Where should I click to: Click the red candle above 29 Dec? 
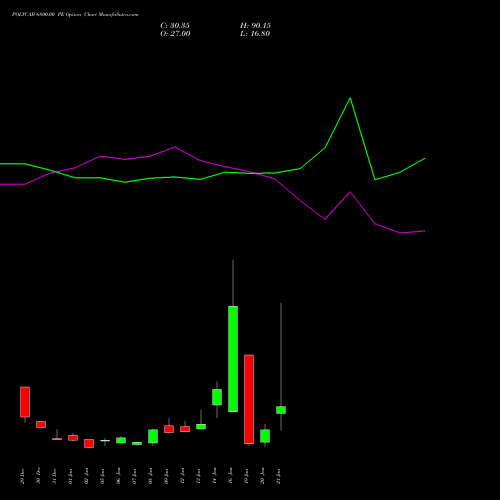click(25, 402)
